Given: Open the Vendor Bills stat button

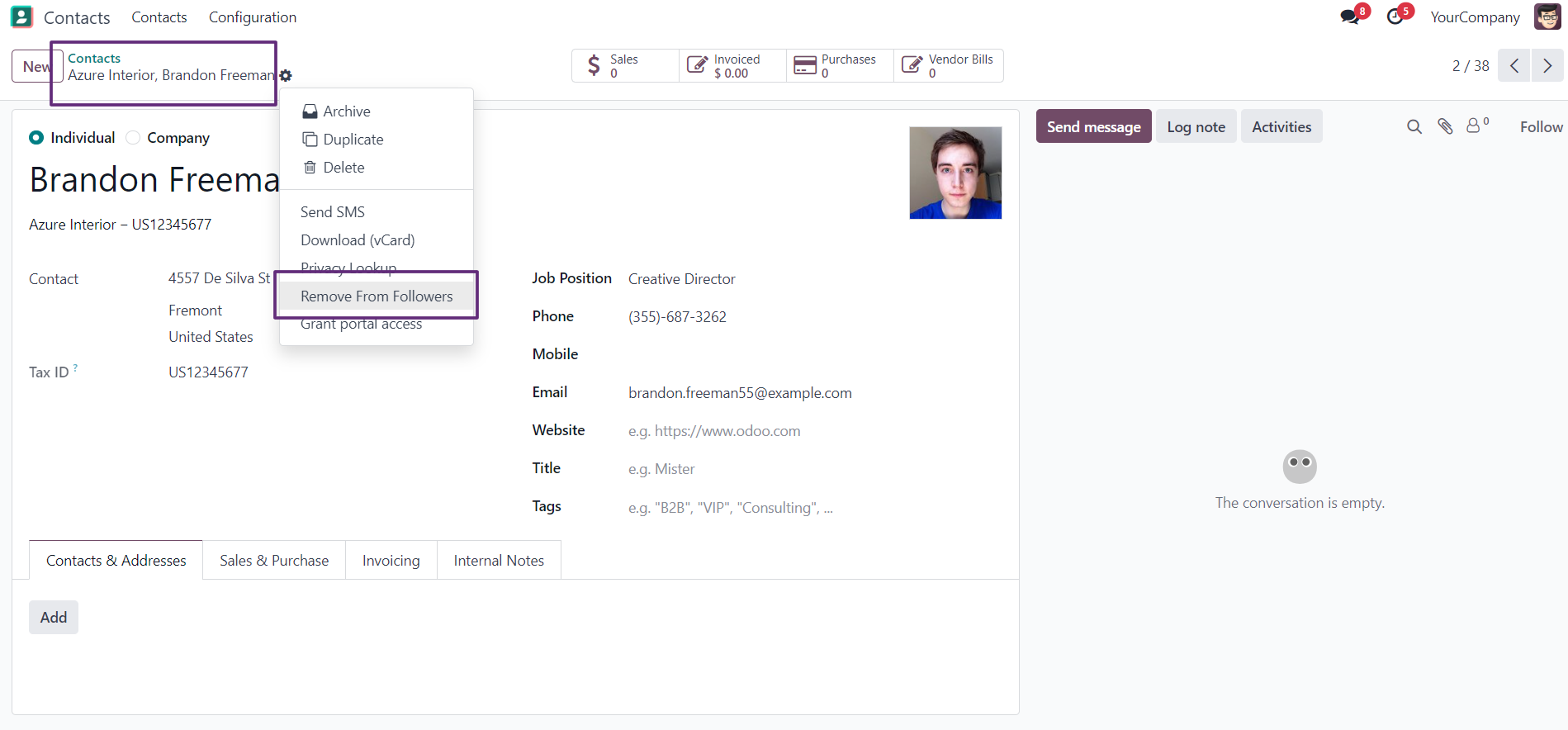Looking at the screenshot, I should coord(949,66).
